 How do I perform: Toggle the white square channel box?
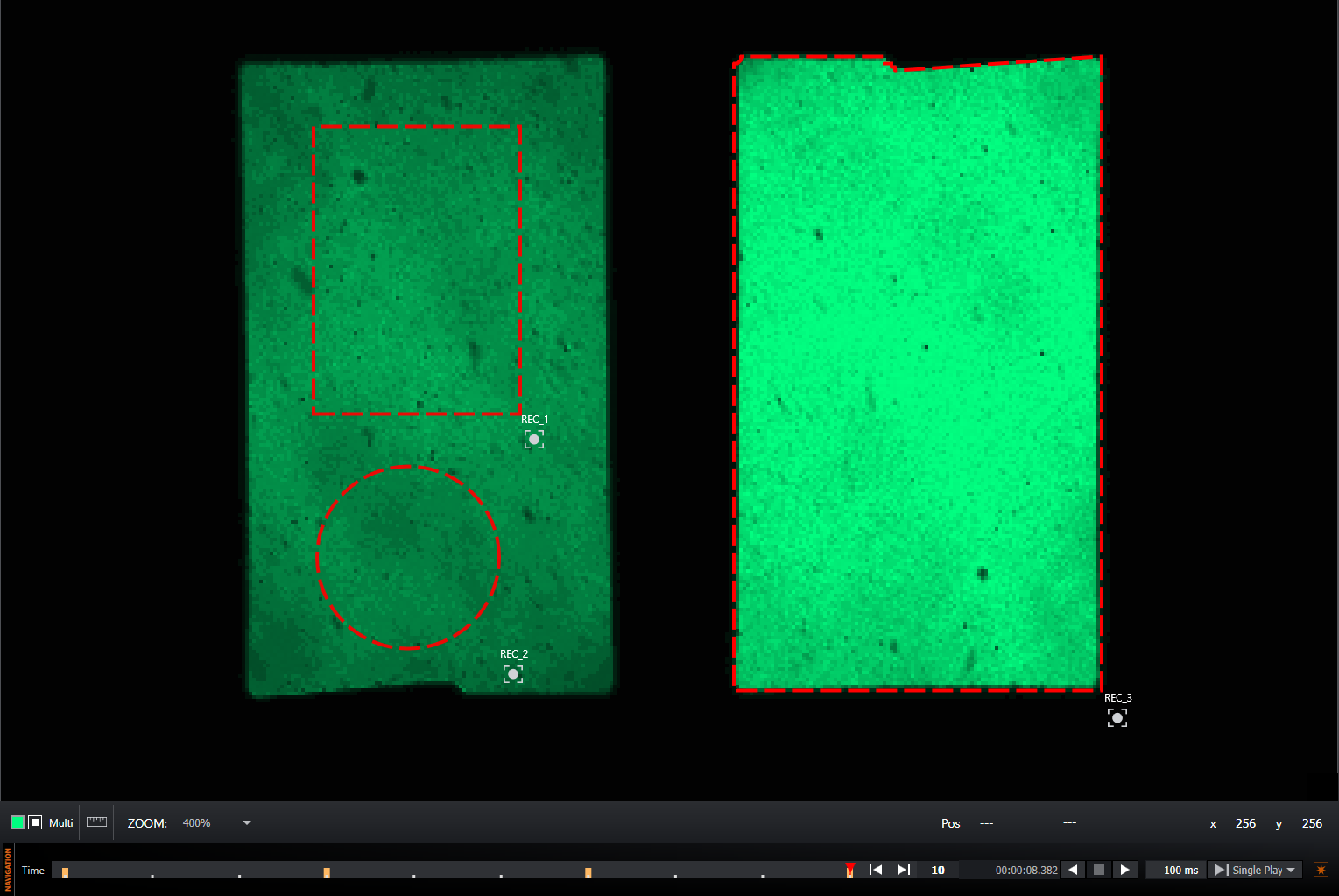point(35,822)
